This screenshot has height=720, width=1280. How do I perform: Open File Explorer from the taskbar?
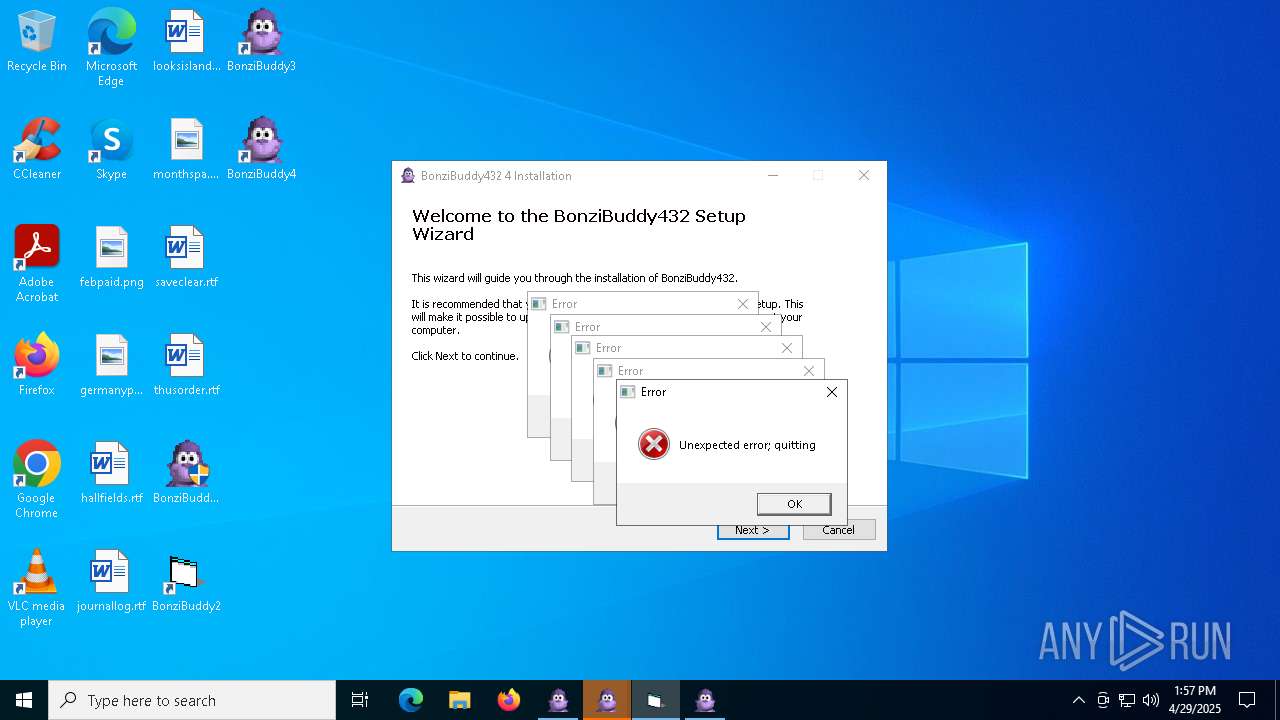460,700
